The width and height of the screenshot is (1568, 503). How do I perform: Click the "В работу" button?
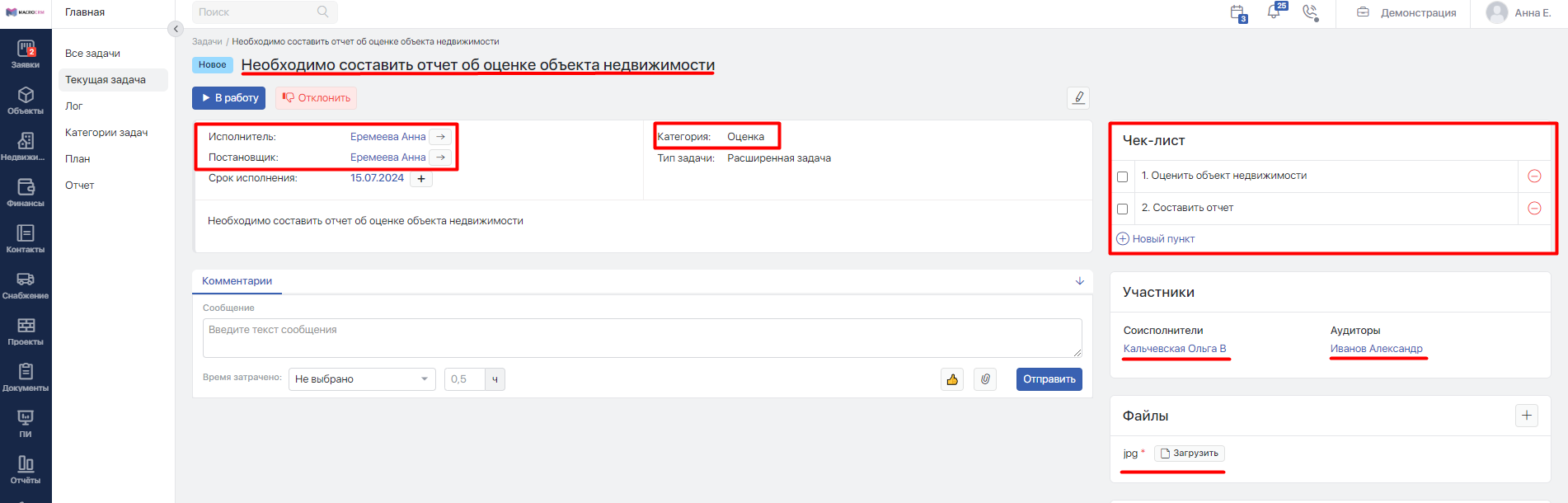click(229, 98)
